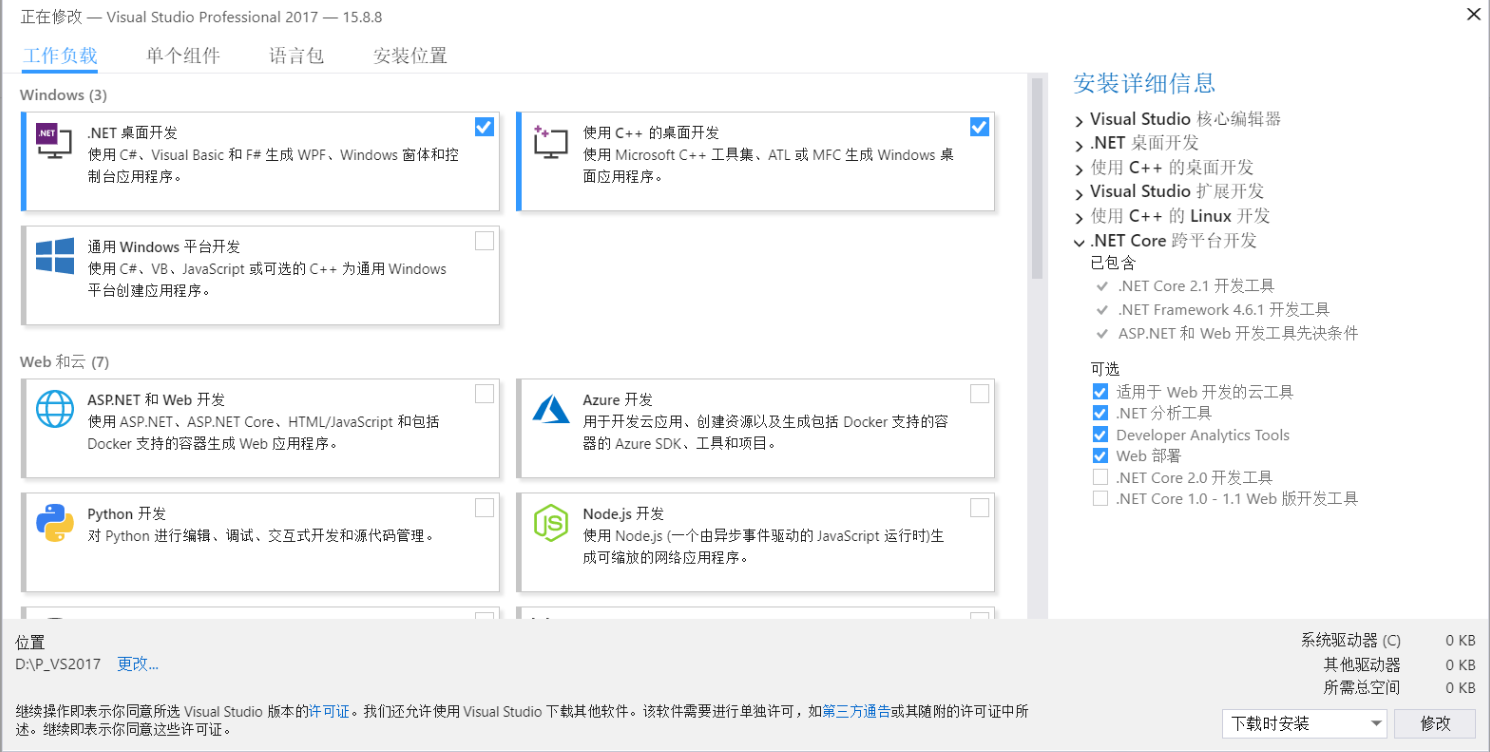Image resolution: width=1490 pixels, height=752 pixels.
Task: Go to the 安装位置 tab
Action: pyautogui.click(x=410, y=56)
